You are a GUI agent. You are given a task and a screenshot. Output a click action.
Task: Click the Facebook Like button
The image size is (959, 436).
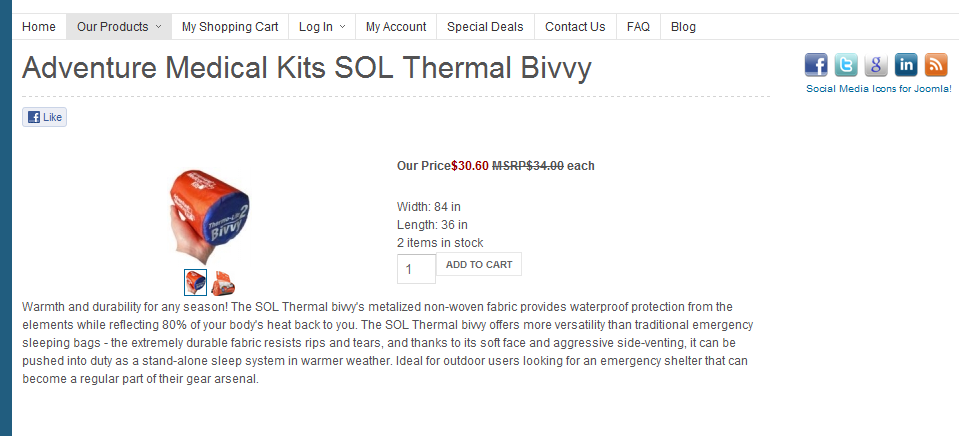(x=44, y=117)
